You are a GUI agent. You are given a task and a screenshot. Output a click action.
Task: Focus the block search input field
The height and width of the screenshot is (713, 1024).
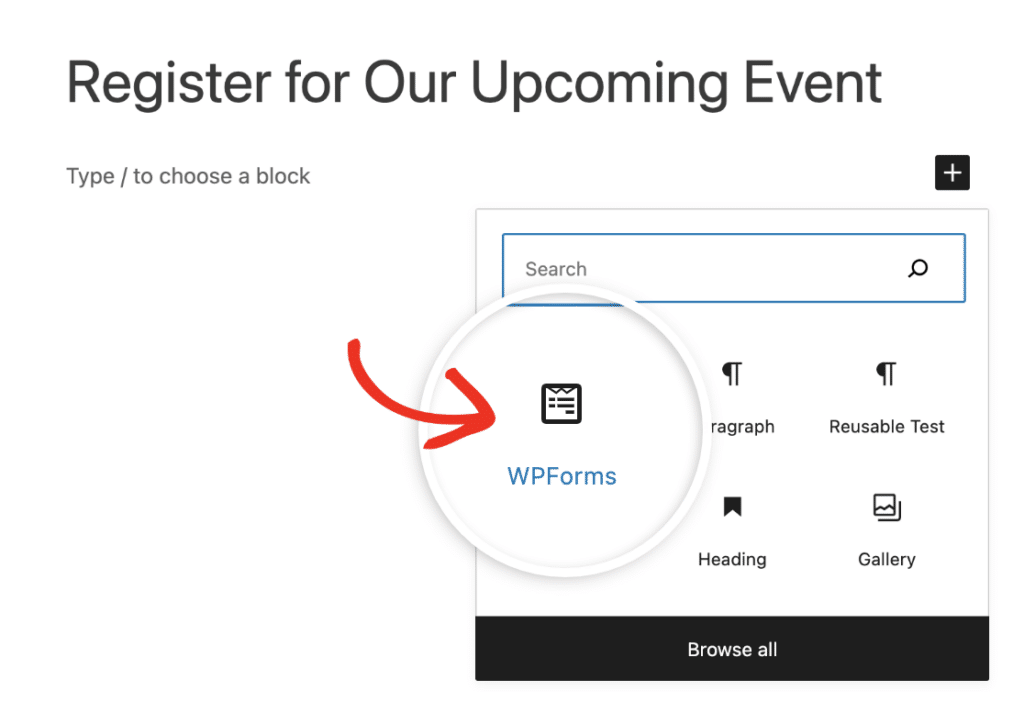700,268
